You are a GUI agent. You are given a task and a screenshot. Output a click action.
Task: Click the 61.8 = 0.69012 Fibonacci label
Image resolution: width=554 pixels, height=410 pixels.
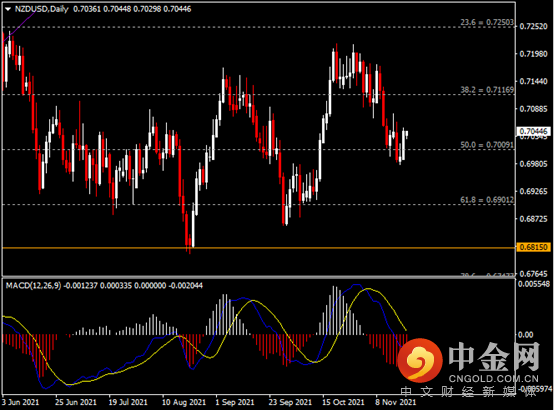coord(487,200)
